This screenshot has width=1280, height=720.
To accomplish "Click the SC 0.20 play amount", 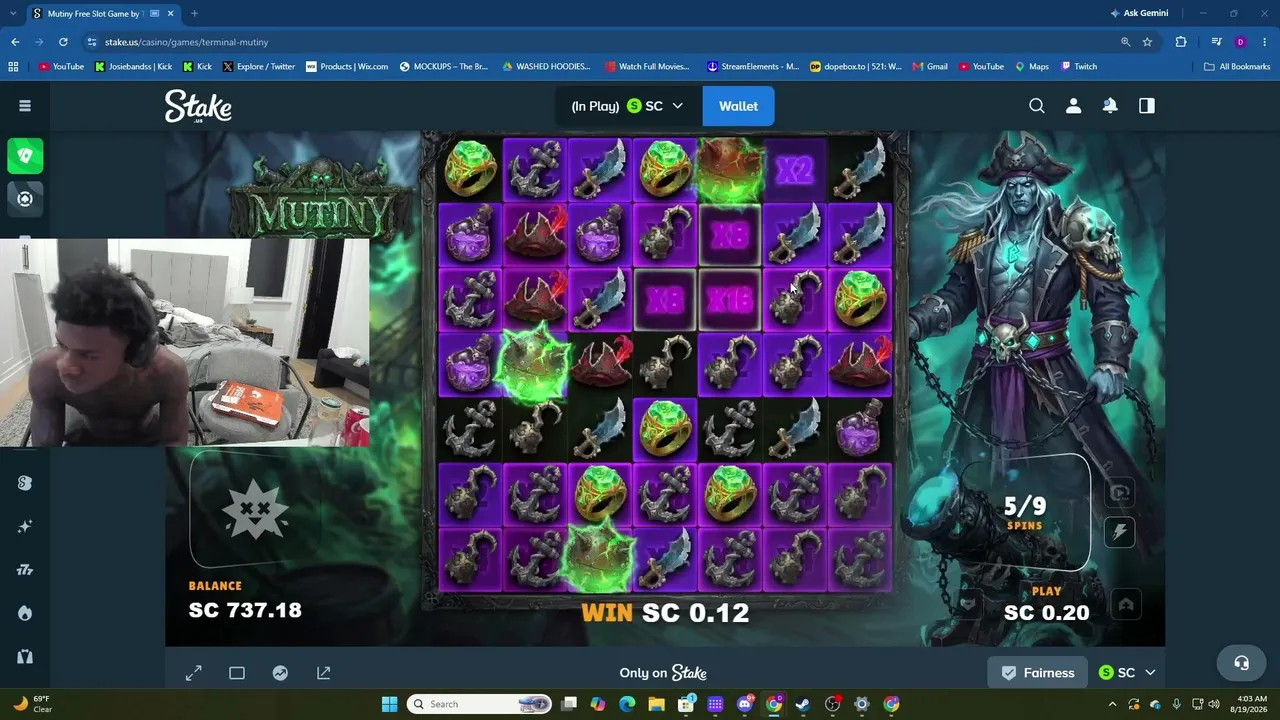I will (1046, 613).
